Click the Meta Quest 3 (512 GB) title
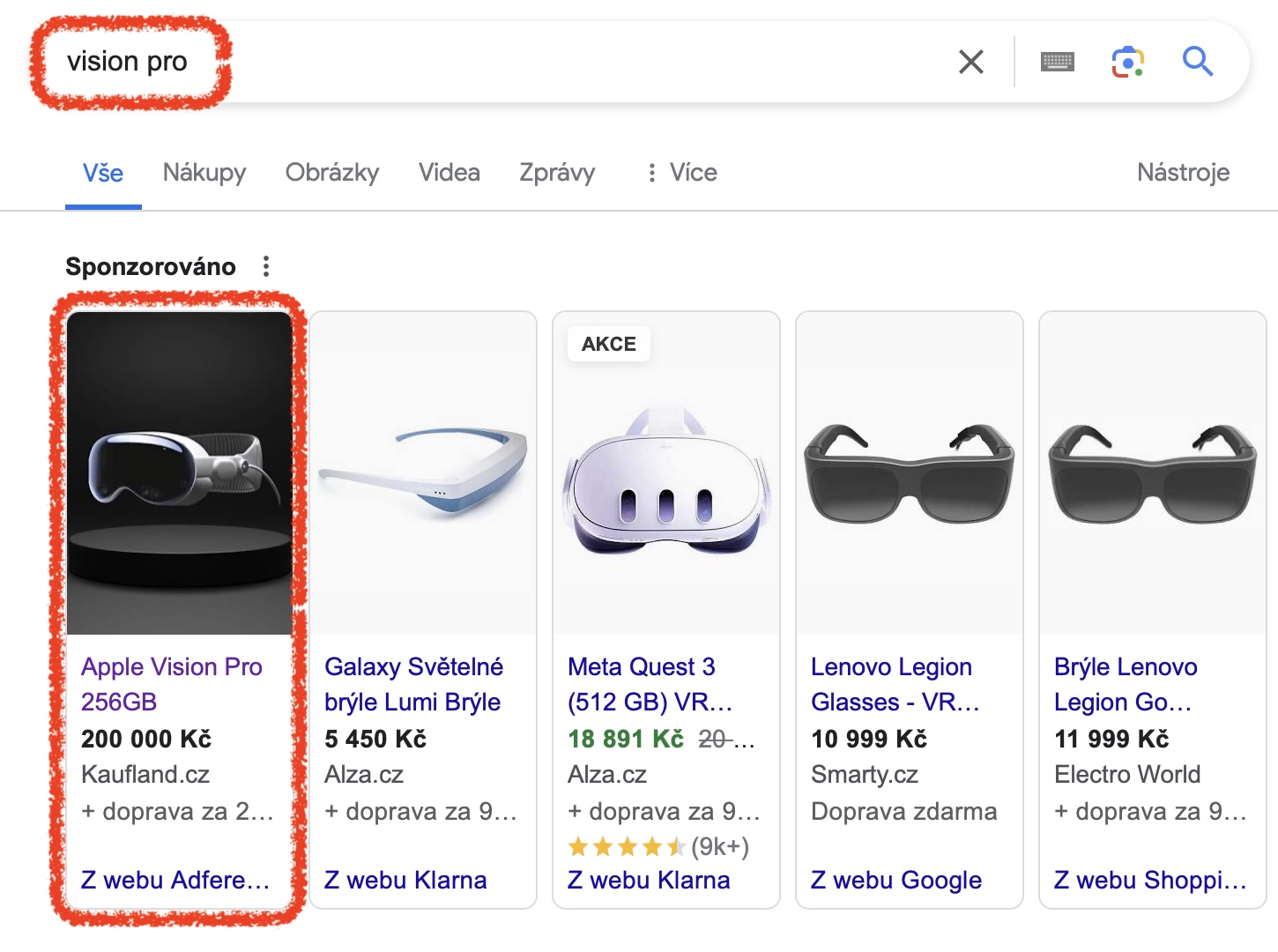 [650, 684]
